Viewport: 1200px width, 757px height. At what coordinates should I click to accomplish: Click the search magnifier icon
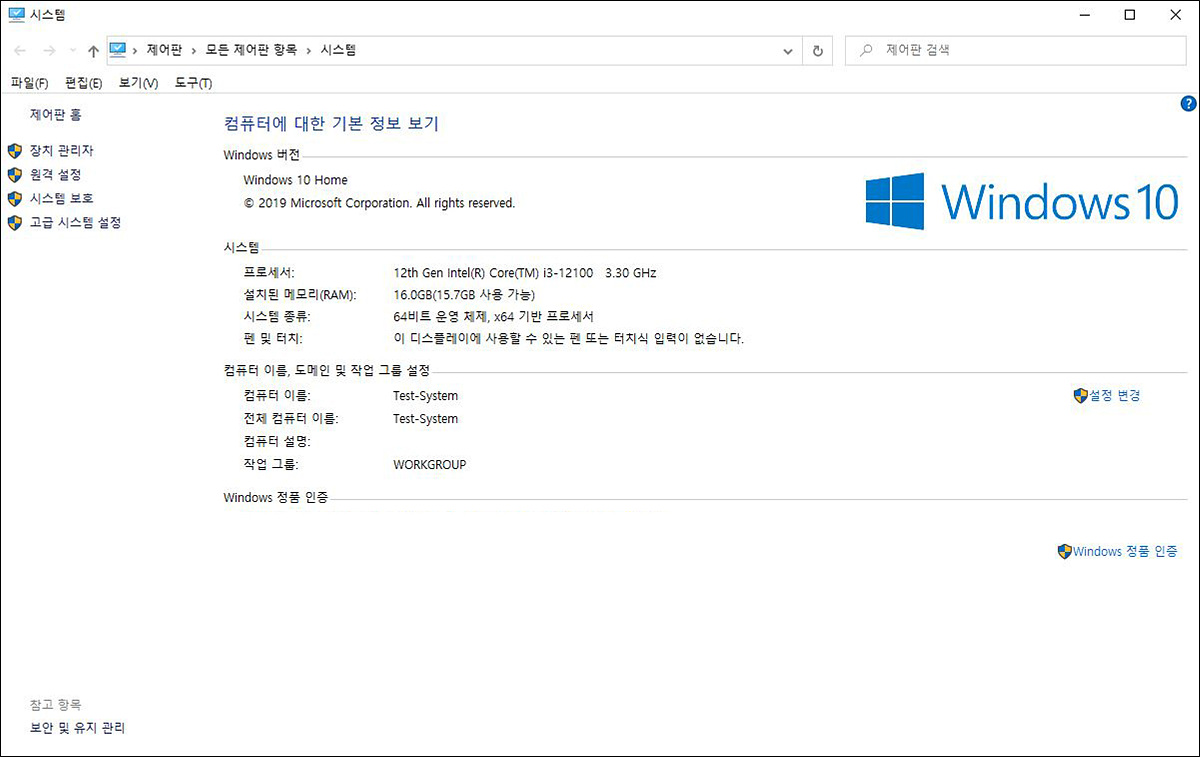pyautogui.click(x=866, y=50)
